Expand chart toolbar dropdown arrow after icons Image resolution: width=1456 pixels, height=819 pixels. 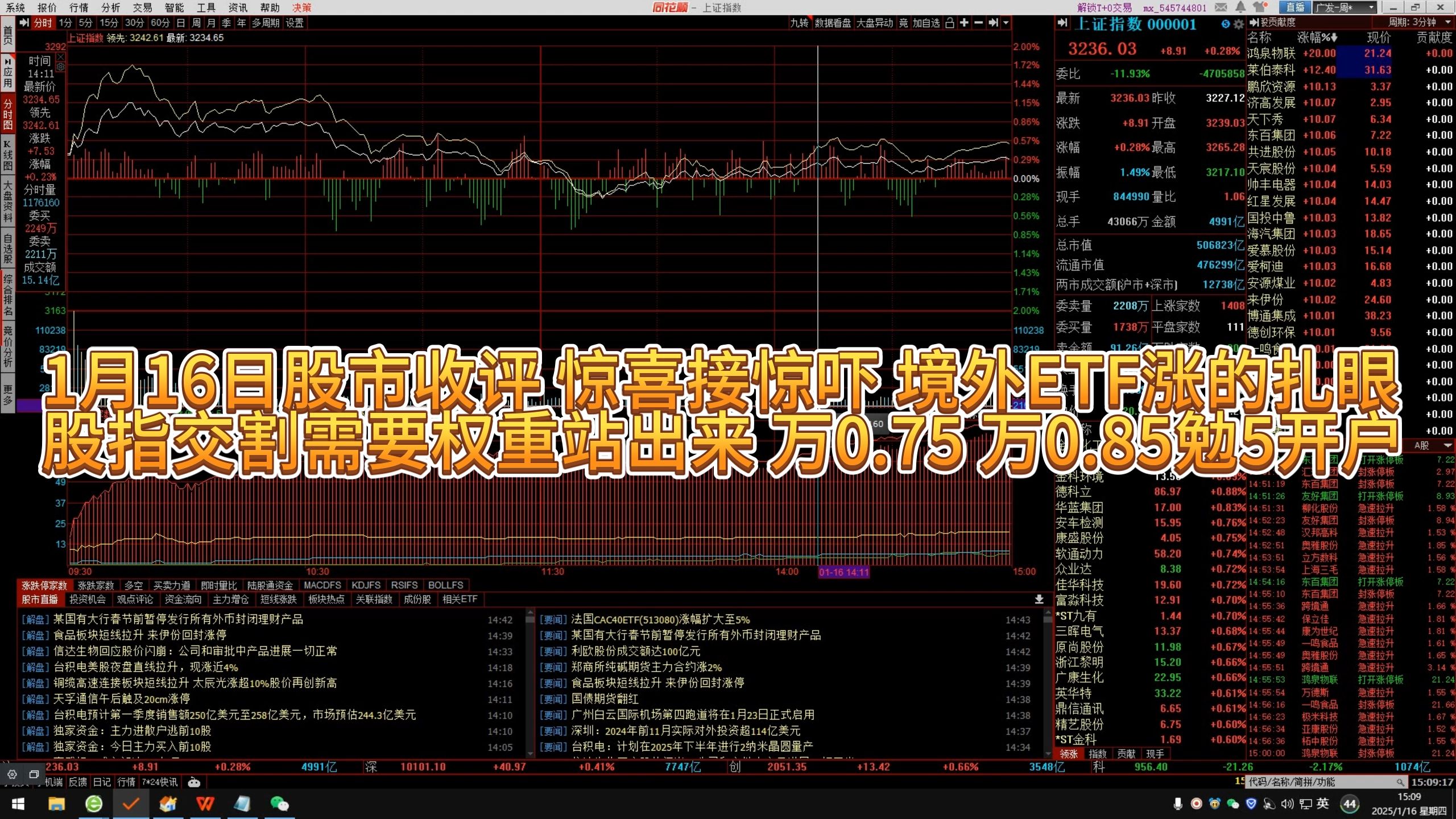1006,23
